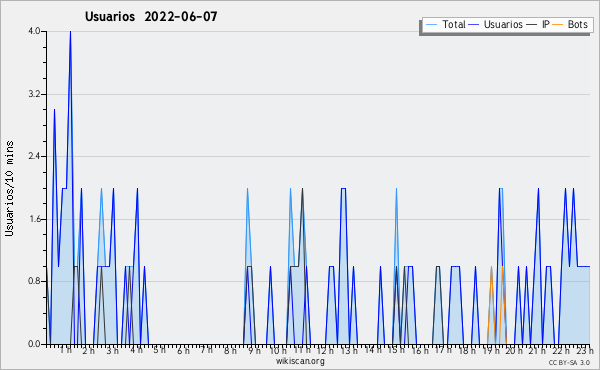Screen dimensions: 600x370
Task: Click the 'Total' legend entry
Action: click(446, 25)
